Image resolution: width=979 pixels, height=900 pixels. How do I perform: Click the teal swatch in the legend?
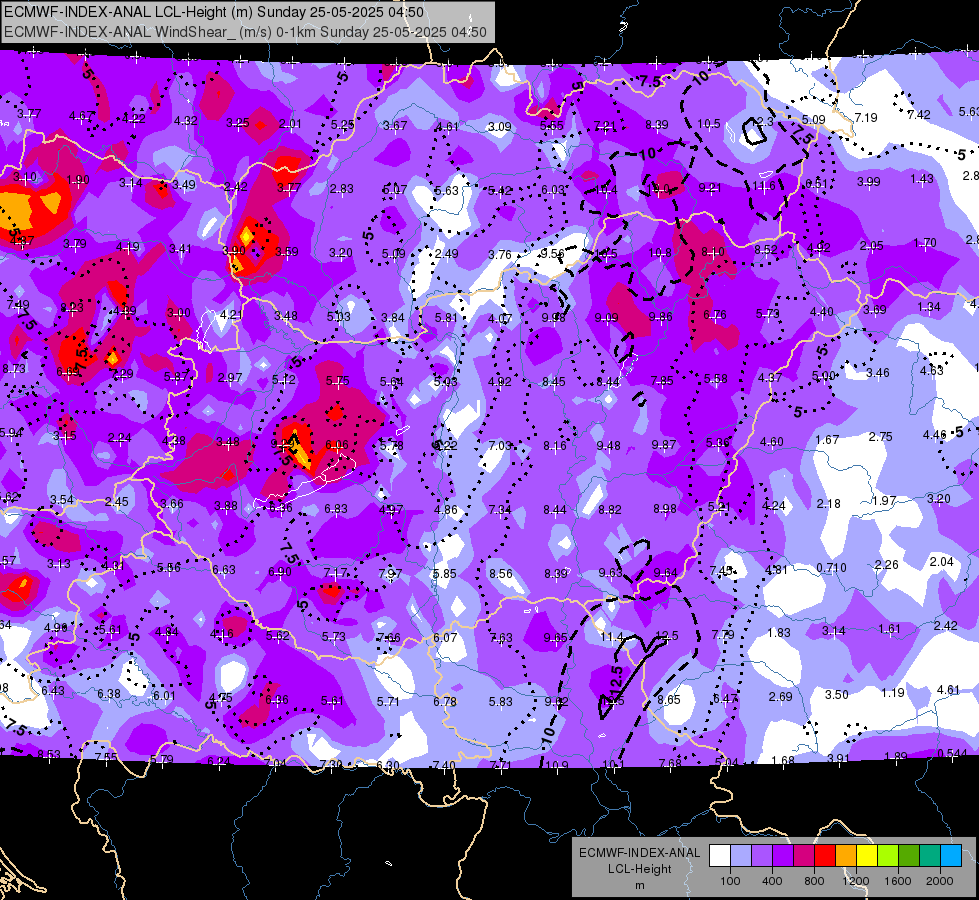[x=930, y=856]
